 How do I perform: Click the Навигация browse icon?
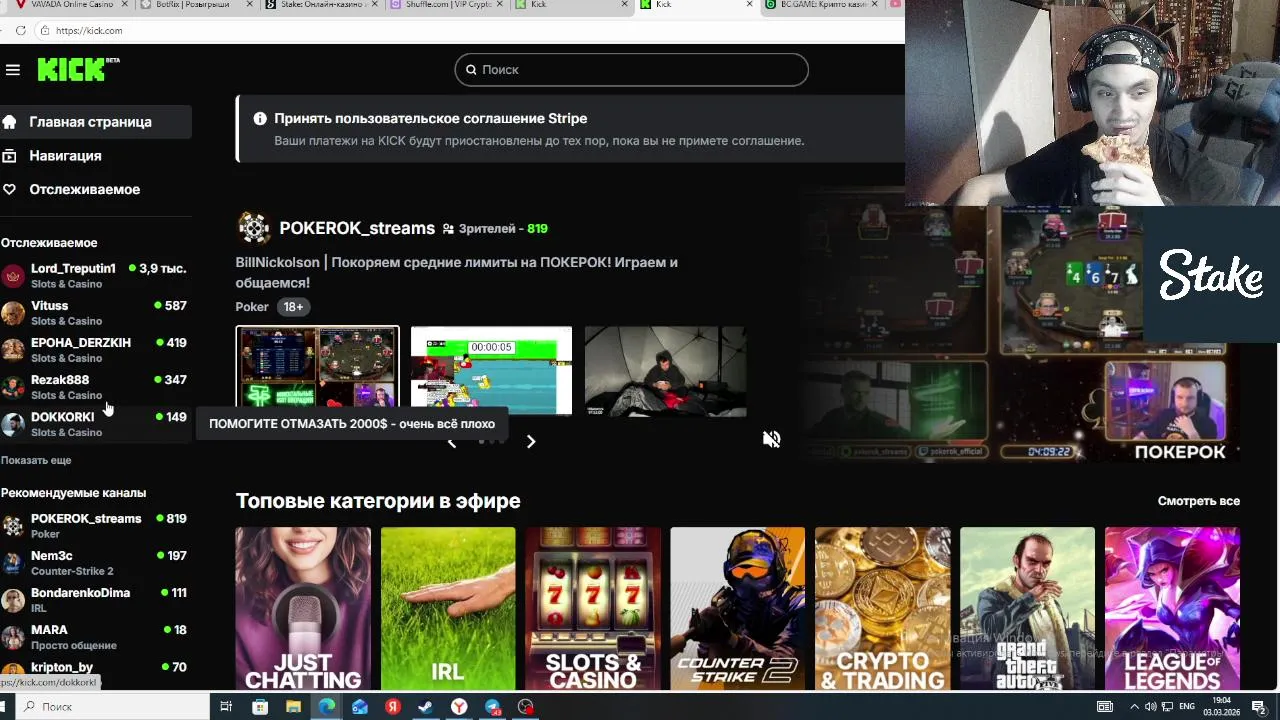[x=10, y=156]
